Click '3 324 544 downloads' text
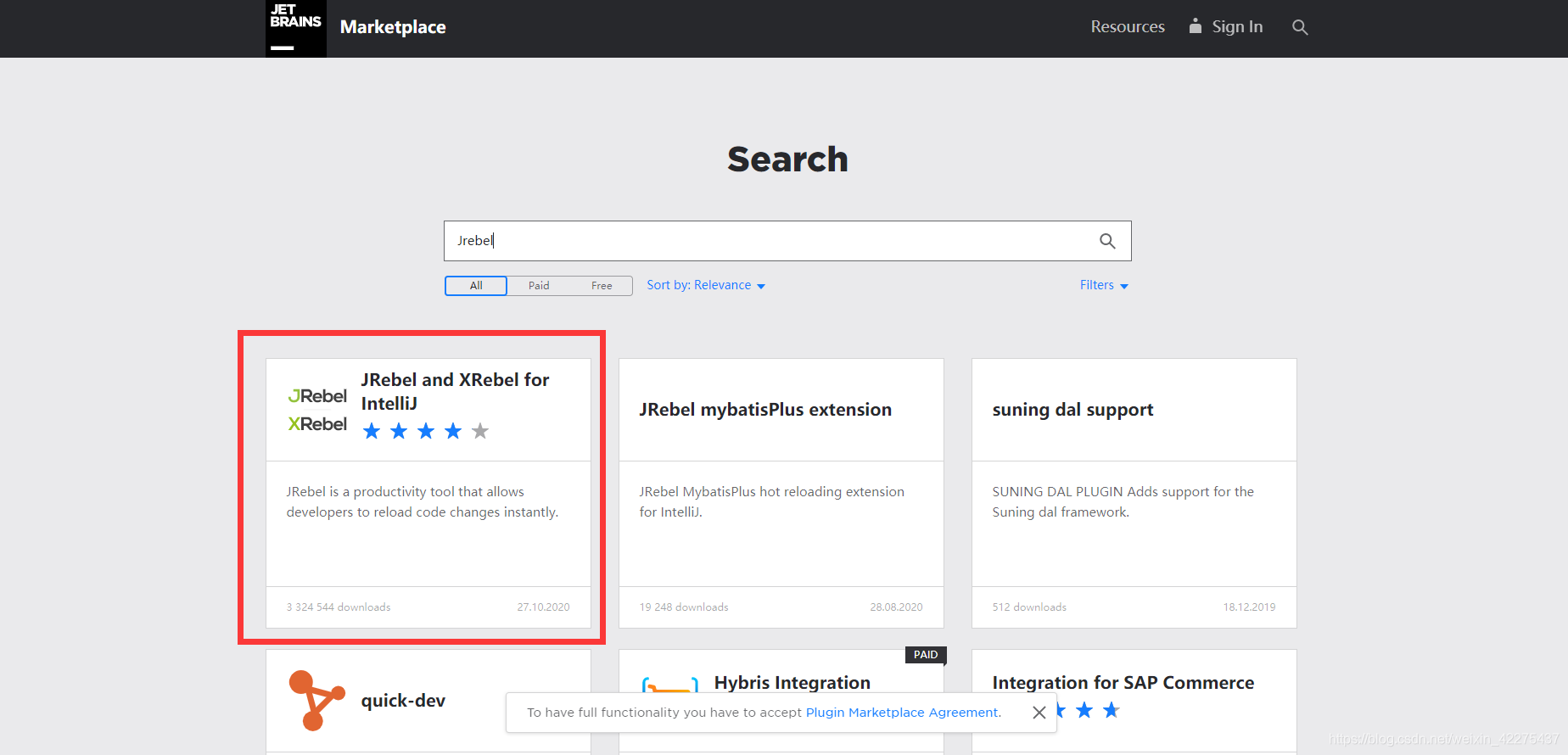This screenshot has width=1568, height=755. (339, 607)
